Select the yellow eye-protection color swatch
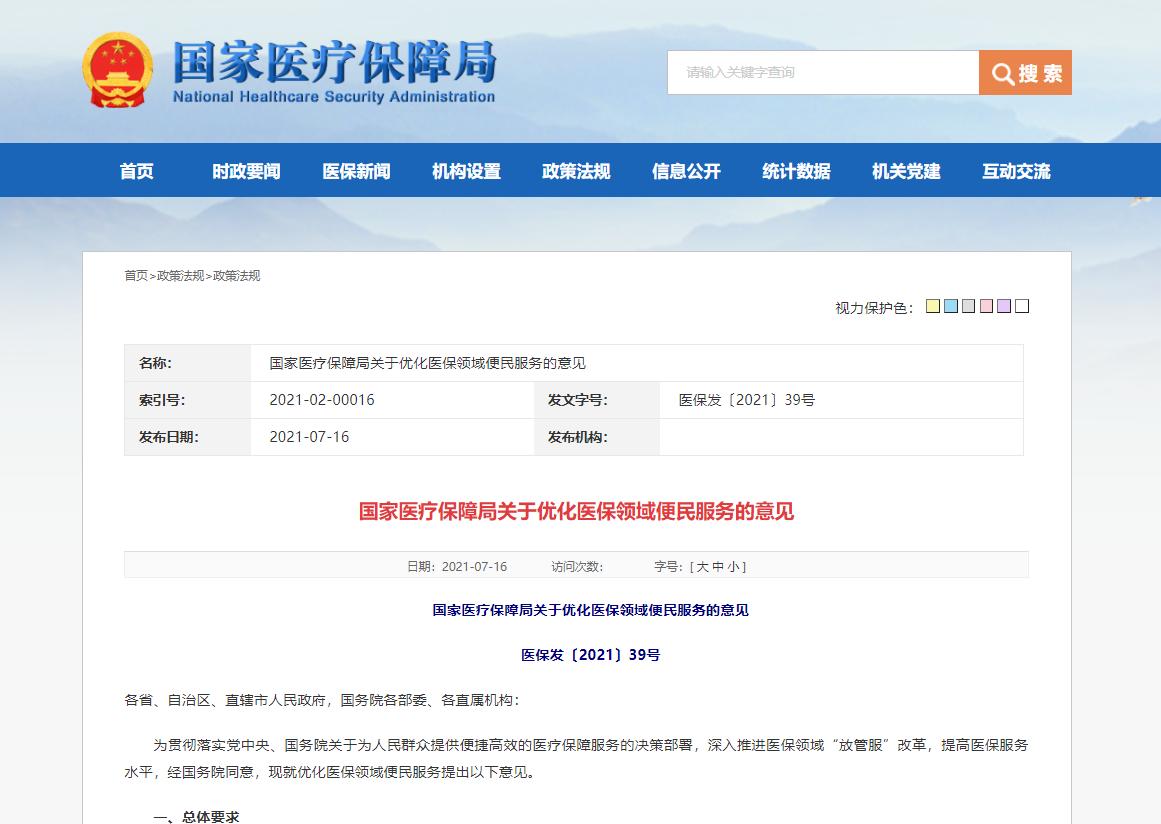The image size is (1161, 824). [x=933, y=306]
